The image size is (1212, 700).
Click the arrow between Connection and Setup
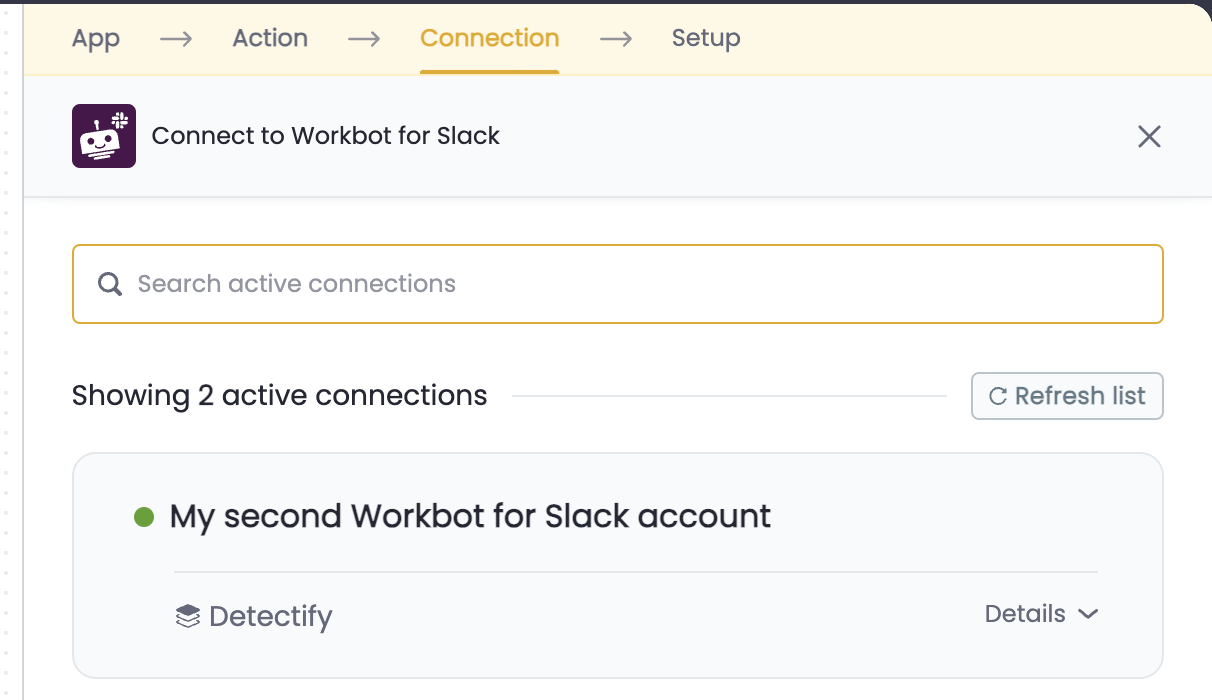(616, 39)
